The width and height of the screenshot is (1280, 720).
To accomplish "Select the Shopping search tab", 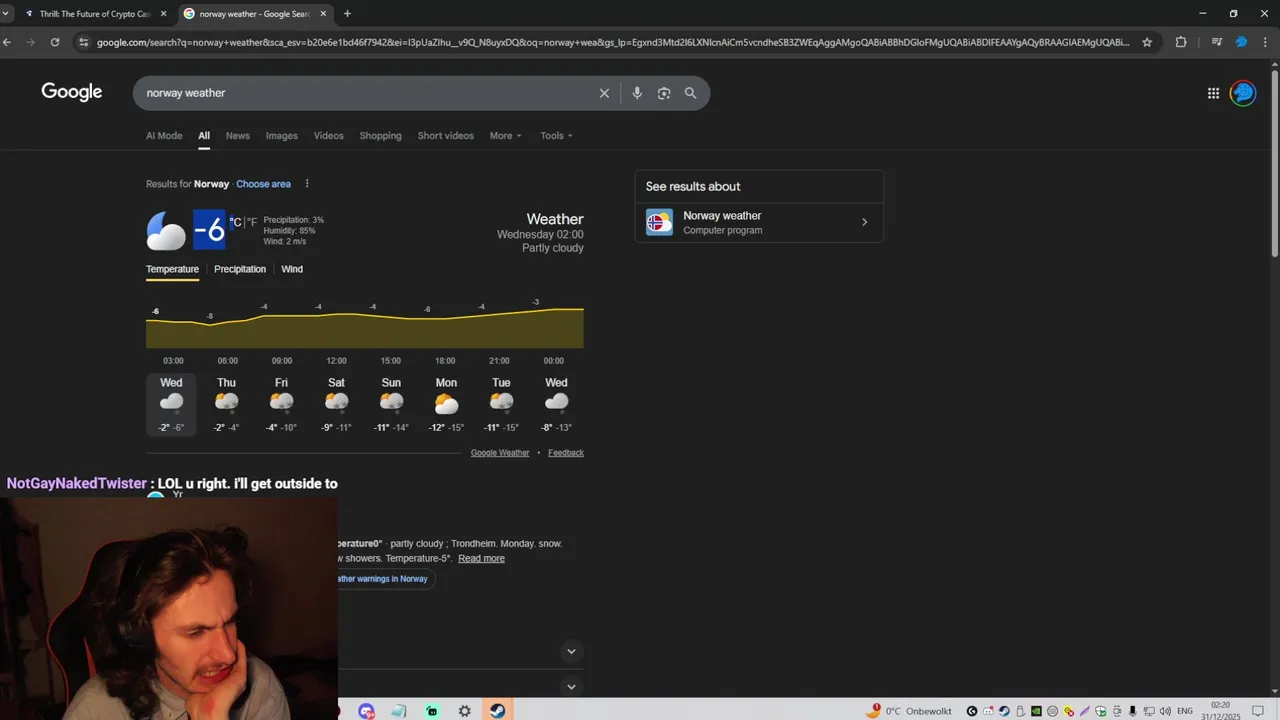I will 380,136.
